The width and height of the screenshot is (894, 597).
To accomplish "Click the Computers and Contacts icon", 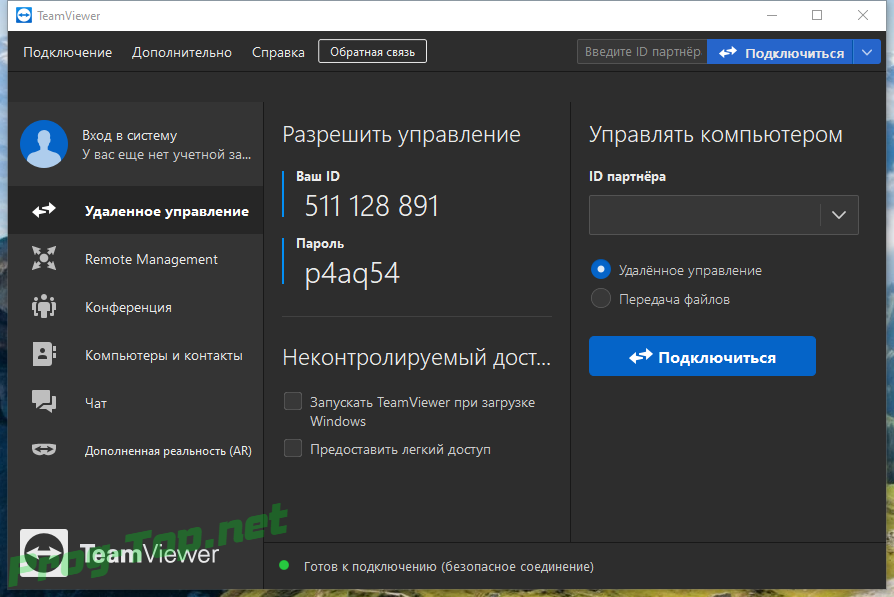I will (44, 354).
